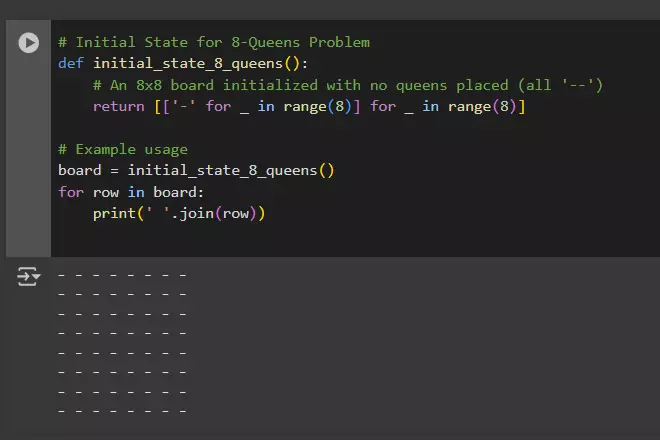Click the return statement line with range(8)
This screenshot has height=440, width=660.
pyautogui.click(x=309, y=107)
